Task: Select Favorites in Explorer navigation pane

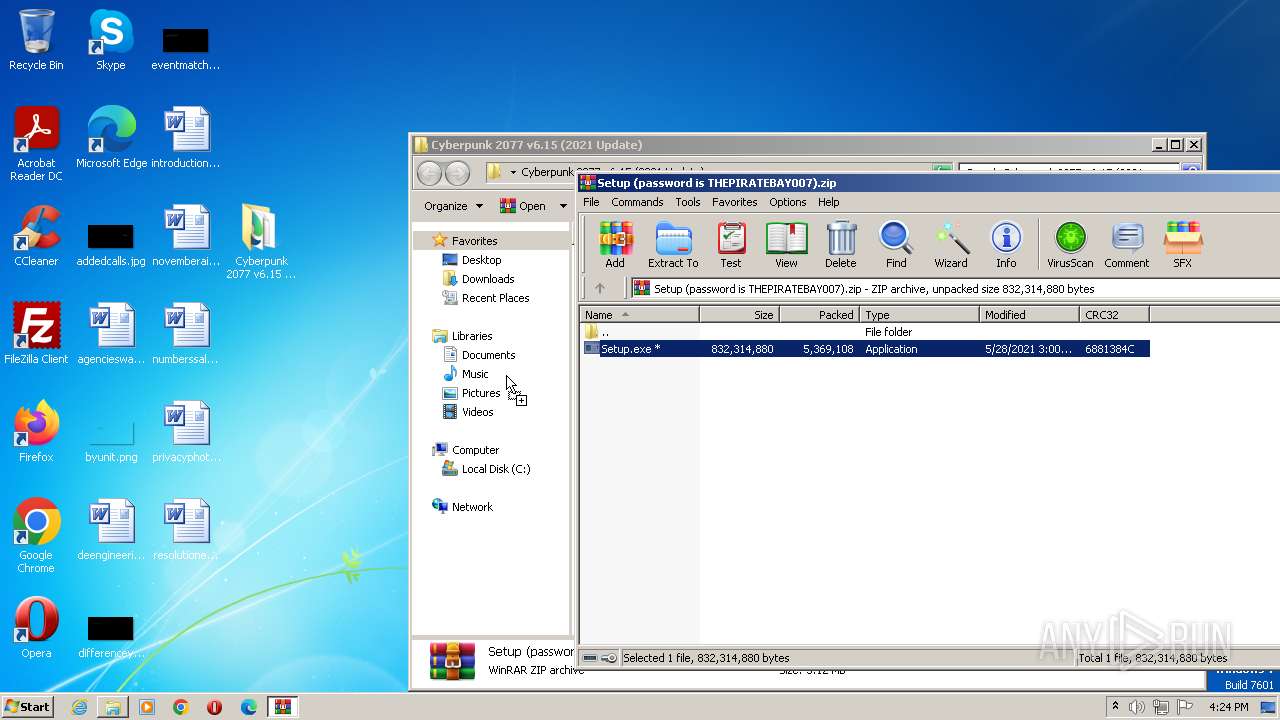Action: click(x=474, y=241)
